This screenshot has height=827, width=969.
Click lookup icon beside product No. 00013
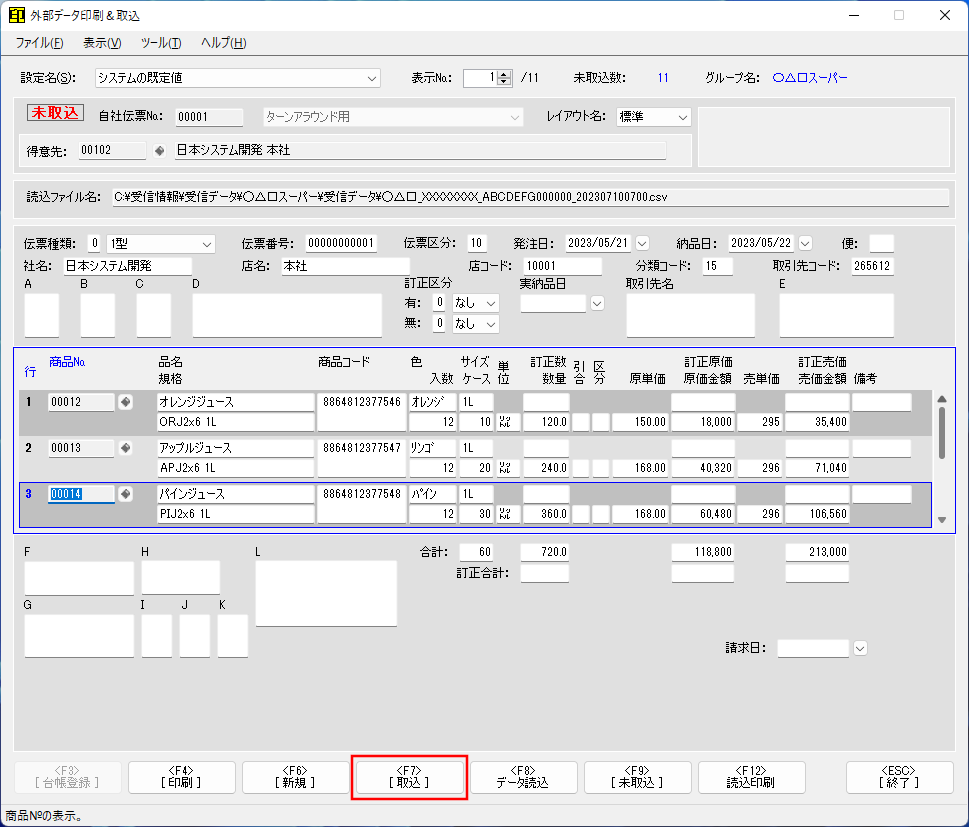click(125, 448)
